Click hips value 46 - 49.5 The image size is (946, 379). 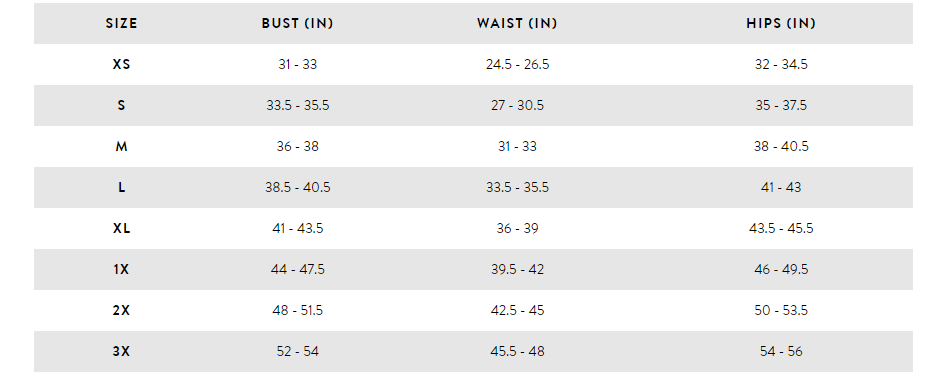pos(781,269)
